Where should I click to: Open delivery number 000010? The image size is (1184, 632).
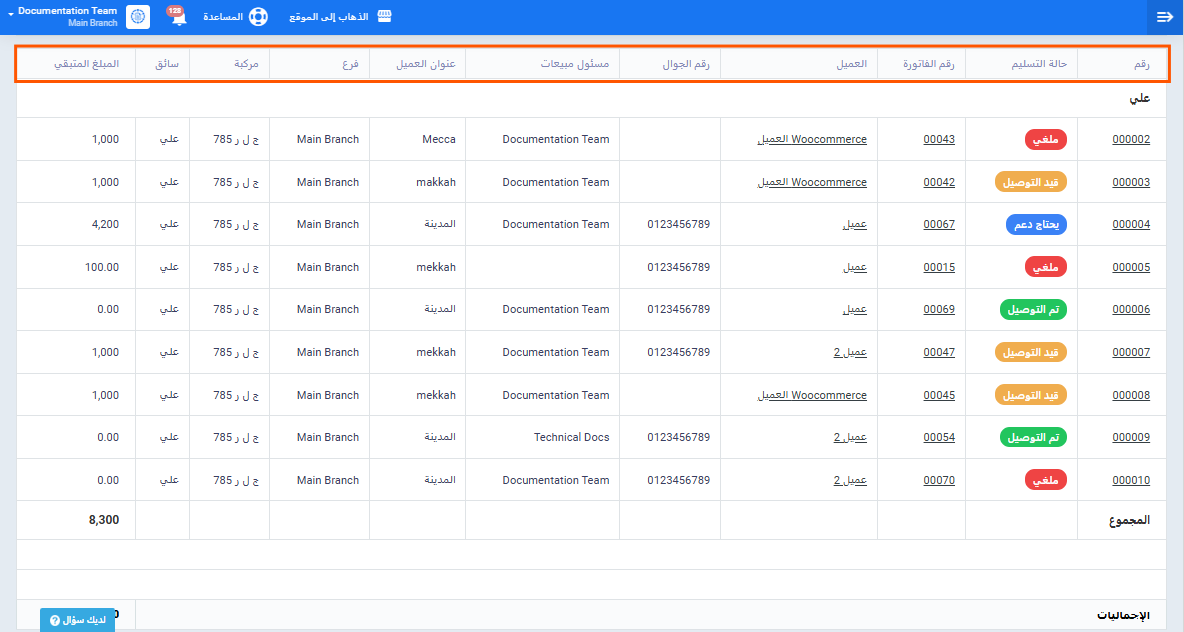pyautogui.click(x=1130, y=480)
